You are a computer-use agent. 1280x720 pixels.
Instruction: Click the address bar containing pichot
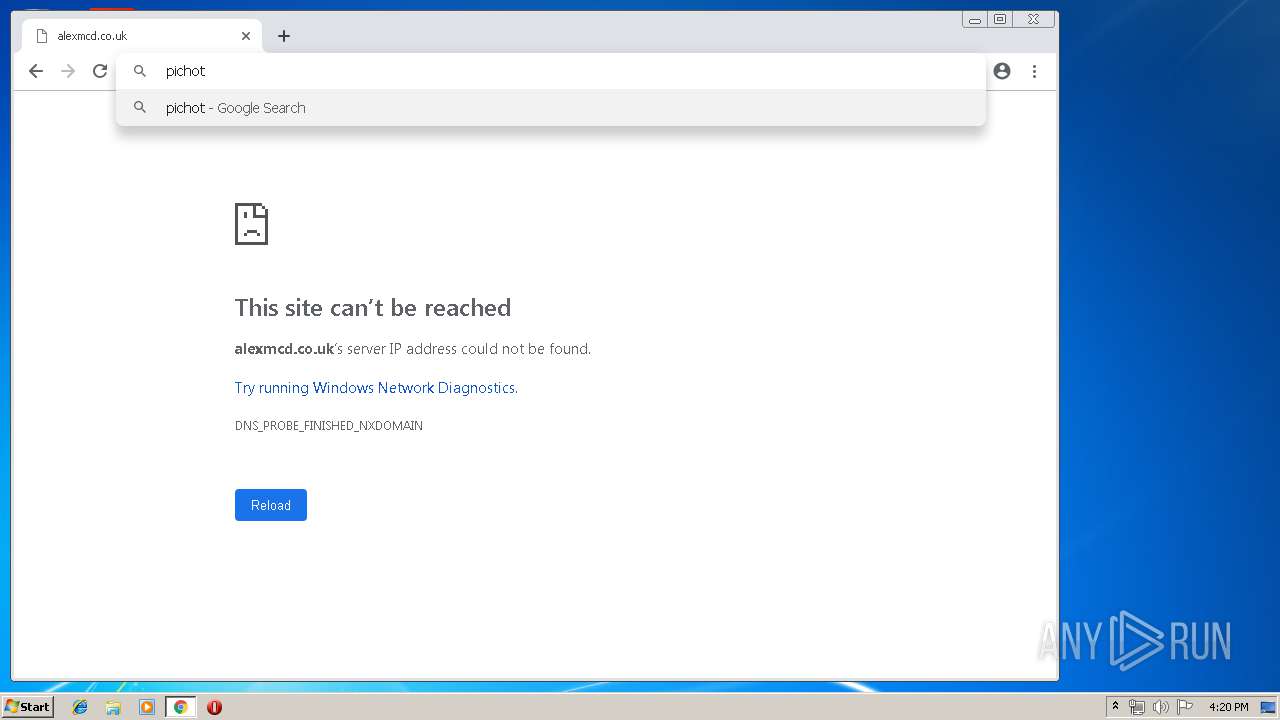550,71
